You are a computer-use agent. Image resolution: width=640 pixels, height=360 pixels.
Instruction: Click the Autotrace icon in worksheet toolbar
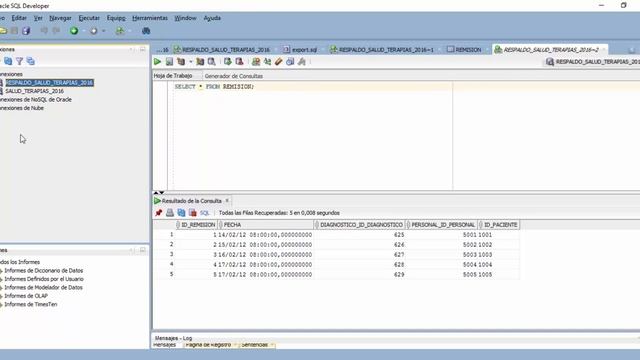coord(200,62)
